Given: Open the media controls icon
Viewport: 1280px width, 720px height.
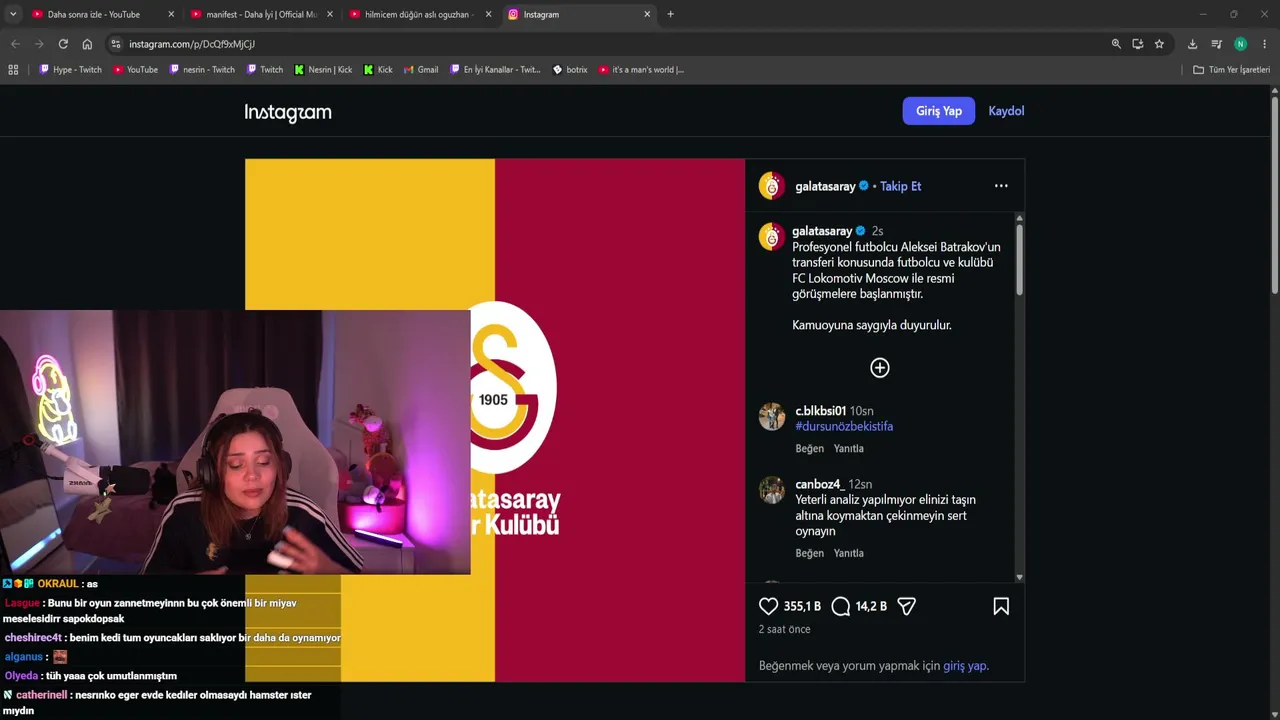Looking at the screenshot, I should pos(1216,44).
